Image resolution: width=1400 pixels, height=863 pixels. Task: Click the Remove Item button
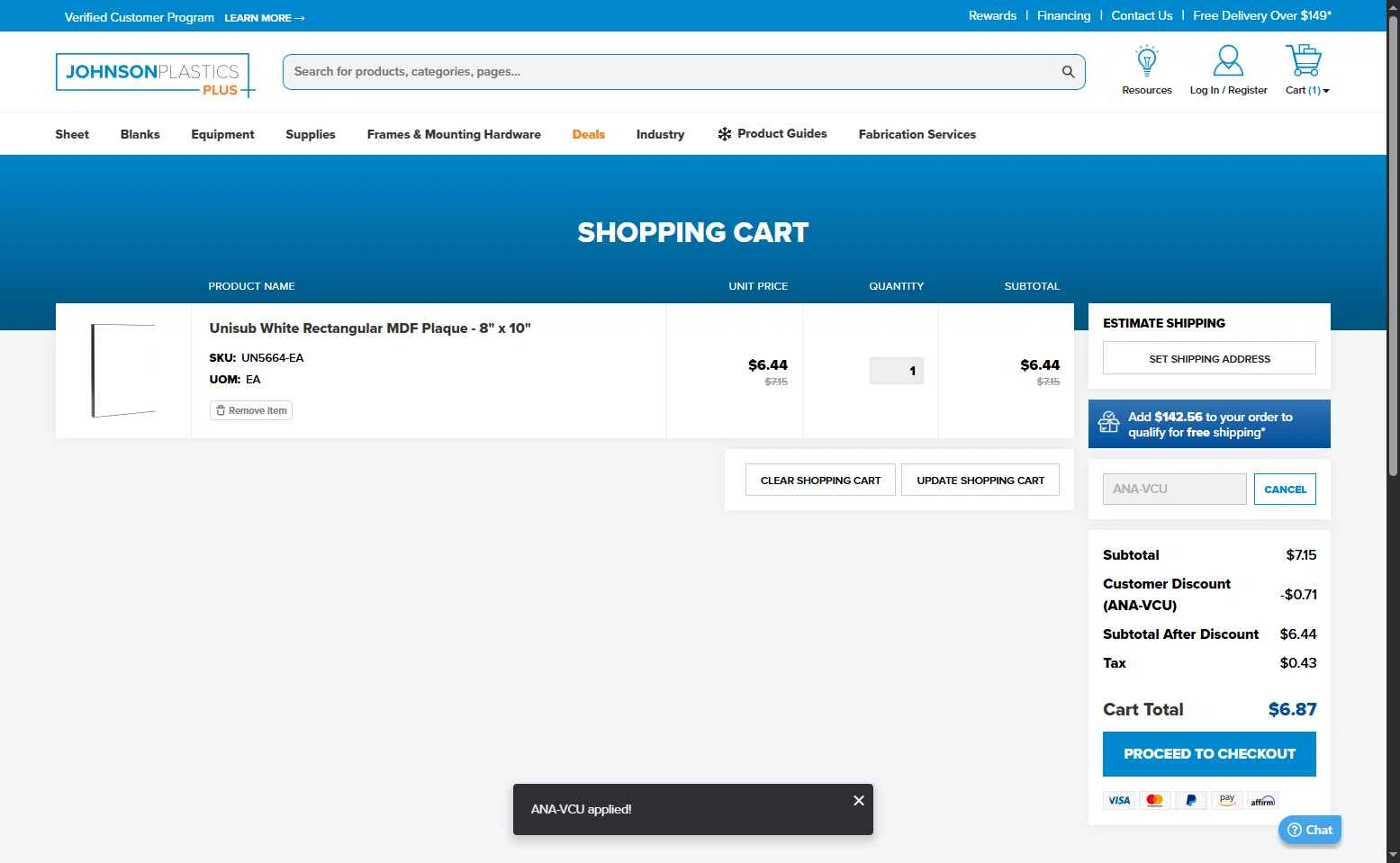[x=251, y=410]
